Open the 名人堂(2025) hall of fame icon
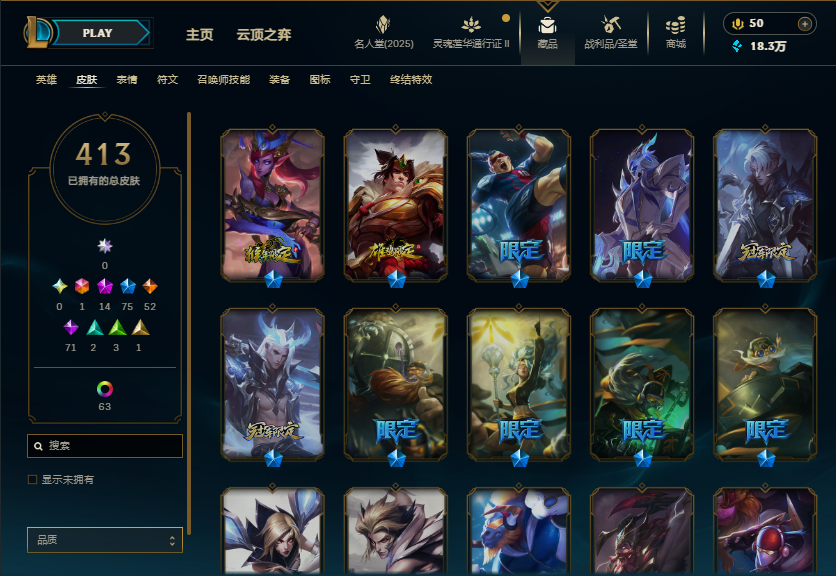Viewport: 836px width, 576px height. [383, 25]
